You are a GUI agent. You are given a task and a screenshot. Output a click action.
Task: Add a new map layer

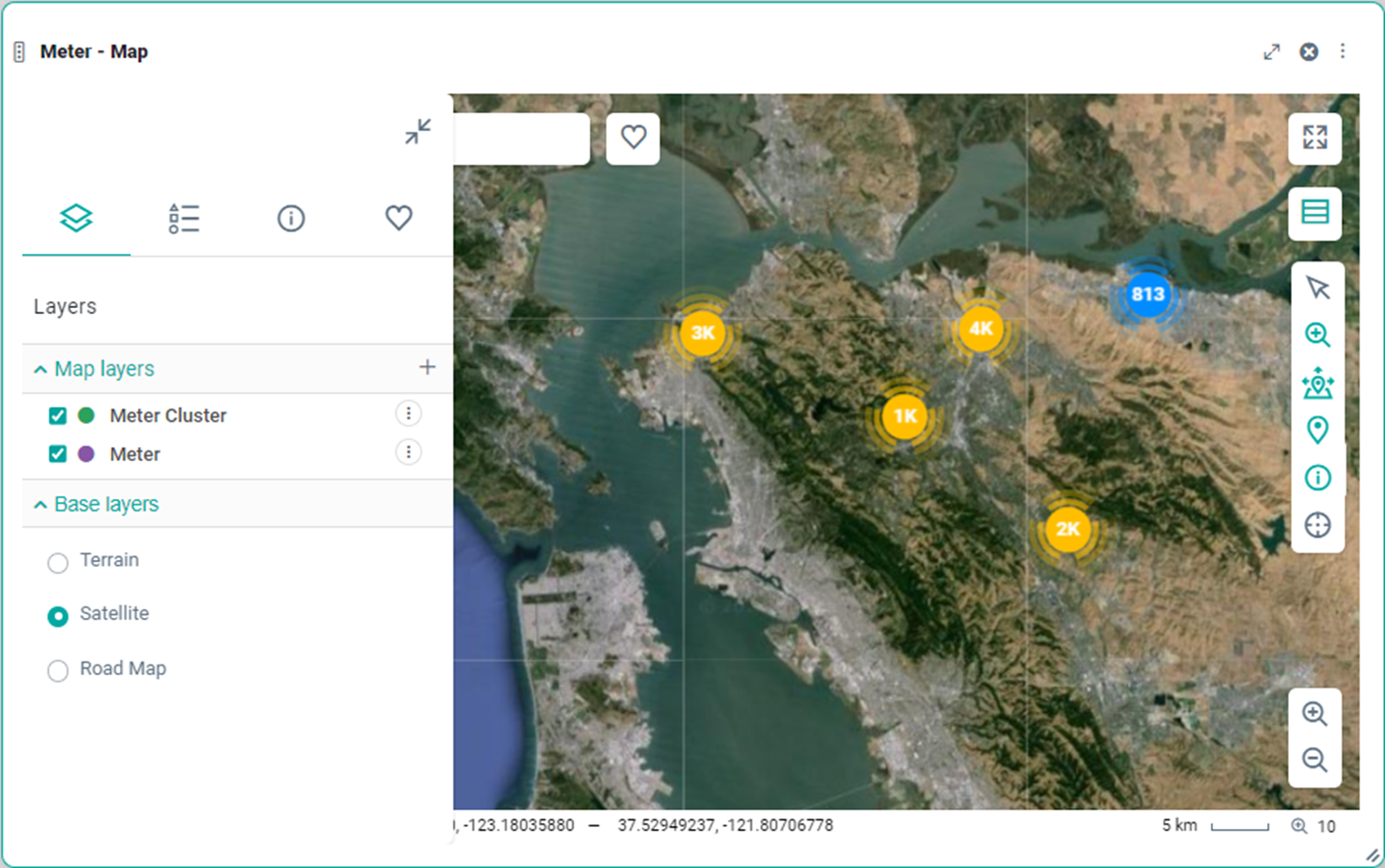pyautogui.click(x=427, y=367)
